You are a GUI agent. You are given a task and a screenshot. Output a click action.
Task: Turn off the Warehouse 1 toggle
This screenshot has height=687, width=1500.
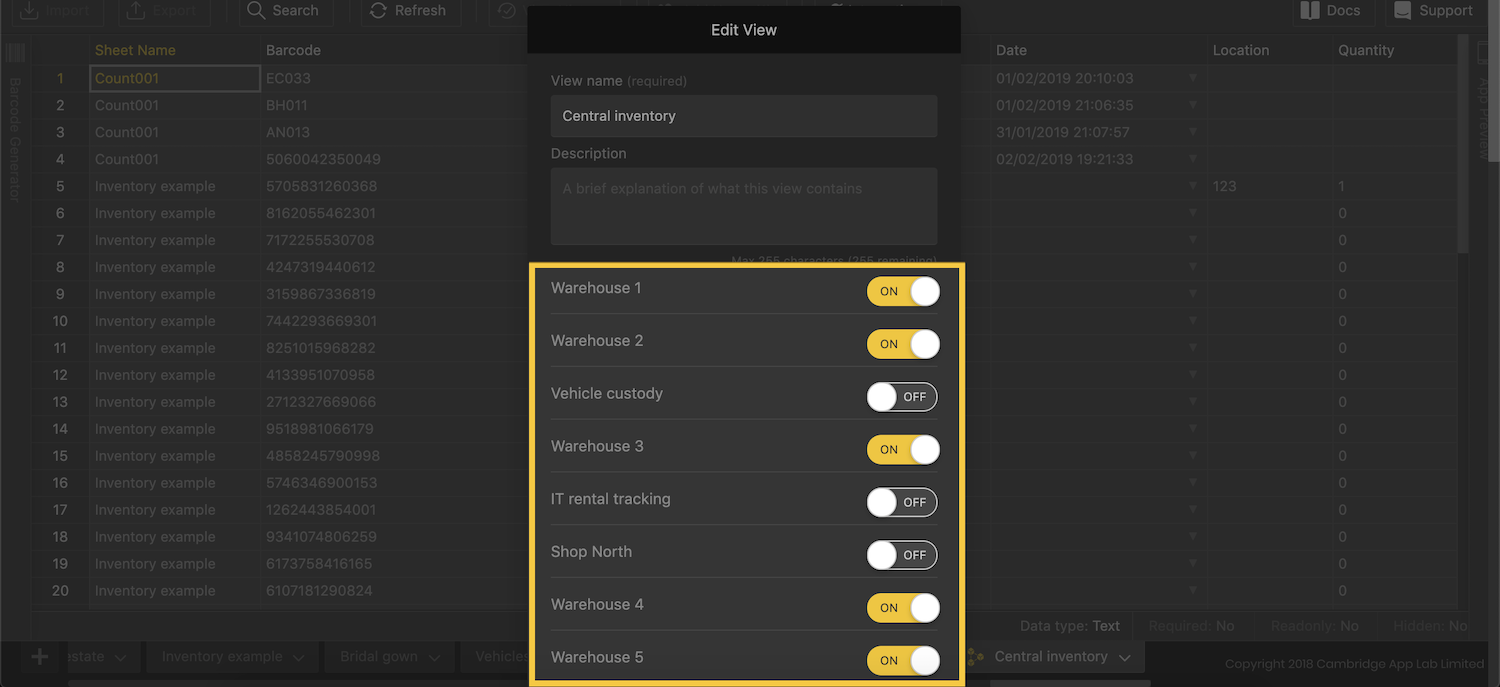(x=902, y=291)
